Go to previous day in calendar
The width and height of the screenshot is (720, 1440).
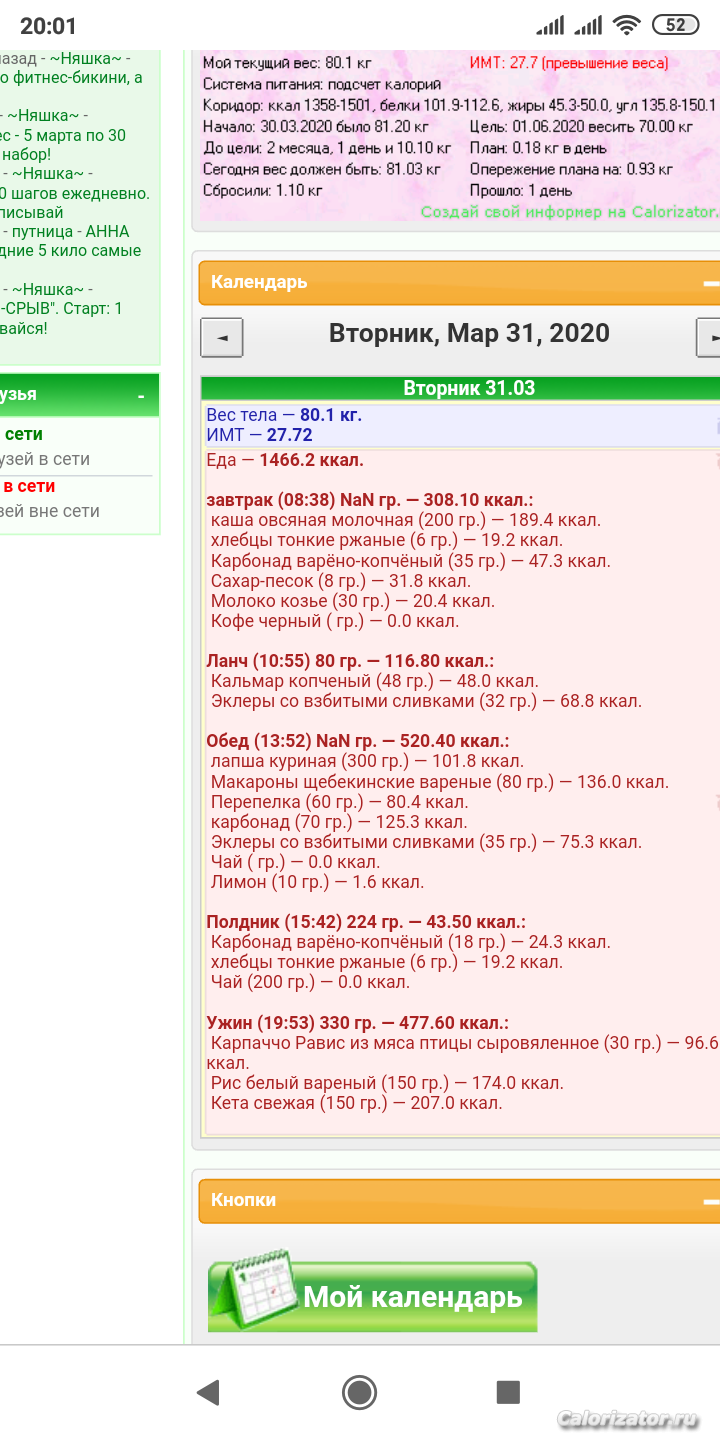coord(222,338)
